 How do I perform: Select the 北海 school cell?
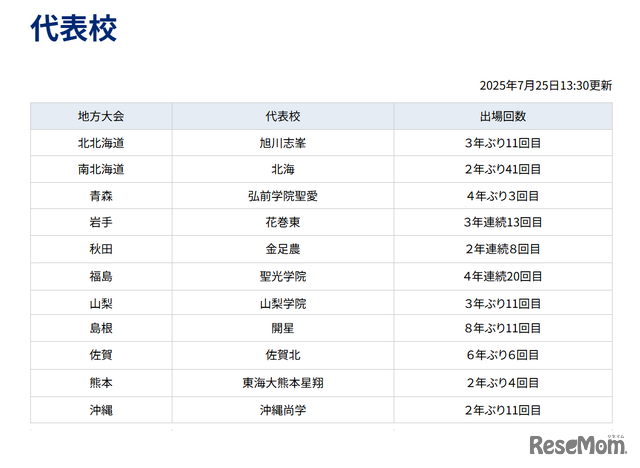(x=283, y=169)
